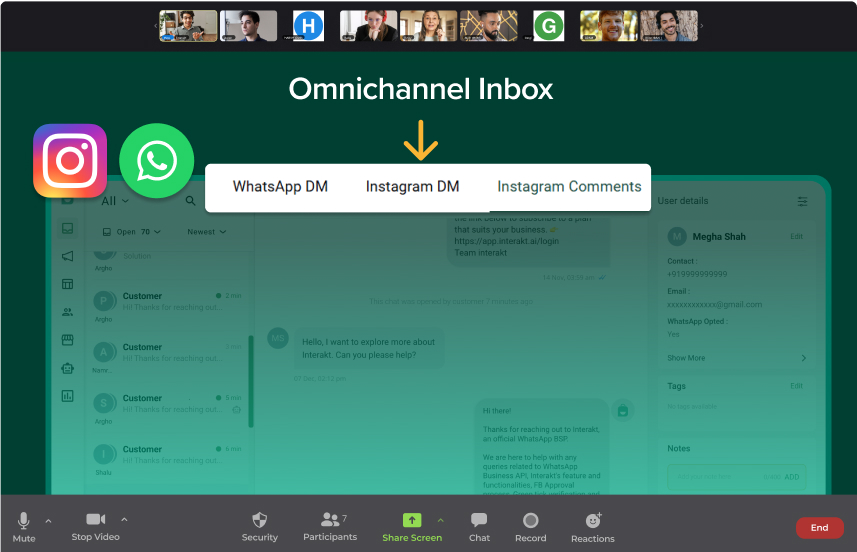
Task: Click the conversation list scrollbar
Action: click(251, 381)
